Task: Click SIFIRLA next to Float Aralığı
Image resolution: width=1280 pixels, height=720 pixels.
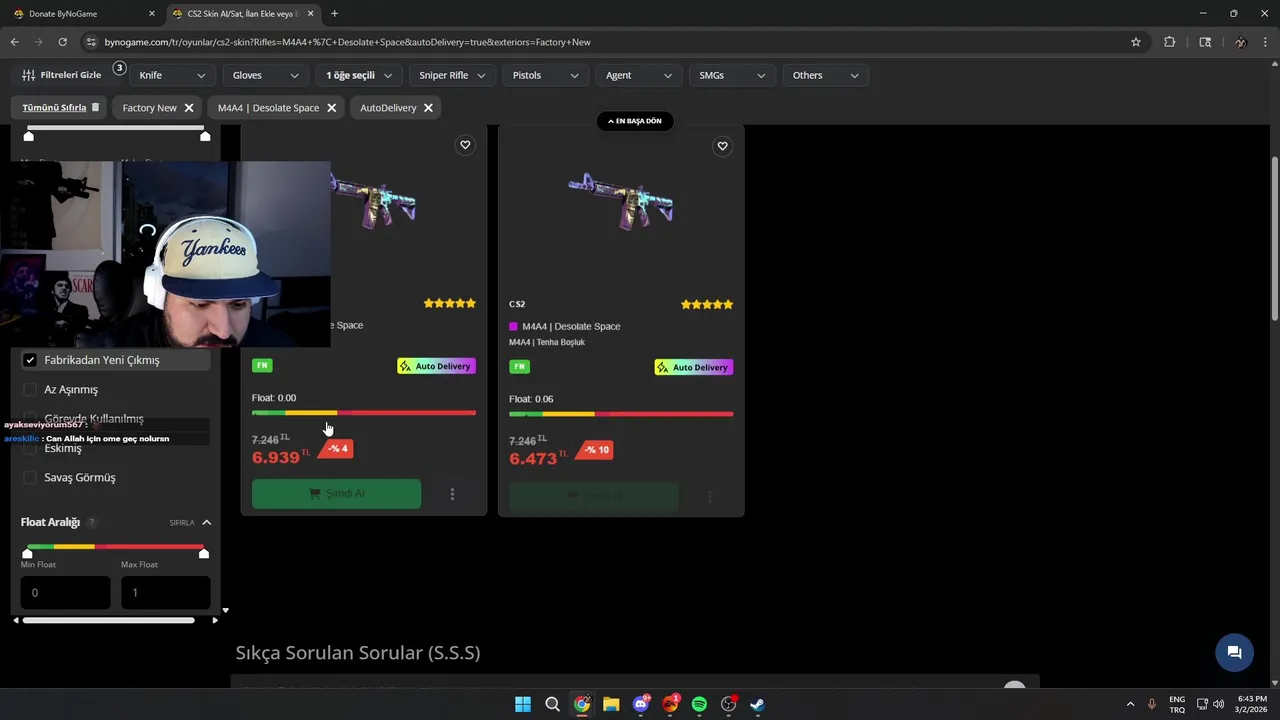Action: [181, 523]
